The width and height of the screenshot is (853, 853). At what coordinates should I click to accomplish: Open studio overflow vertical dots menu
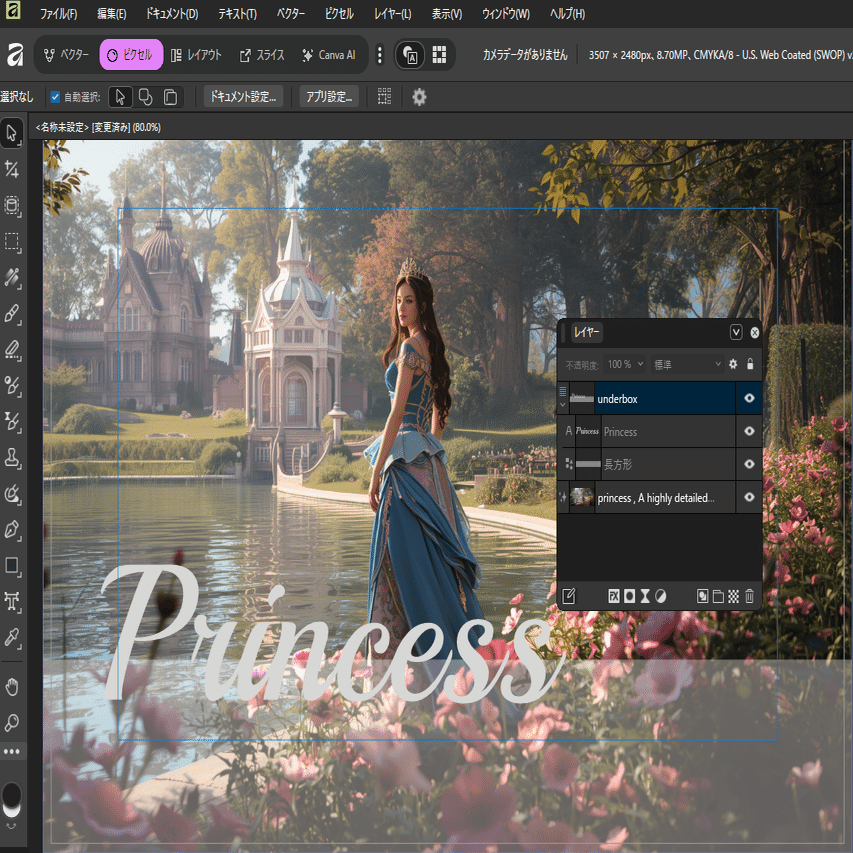(x=380, y=54)
